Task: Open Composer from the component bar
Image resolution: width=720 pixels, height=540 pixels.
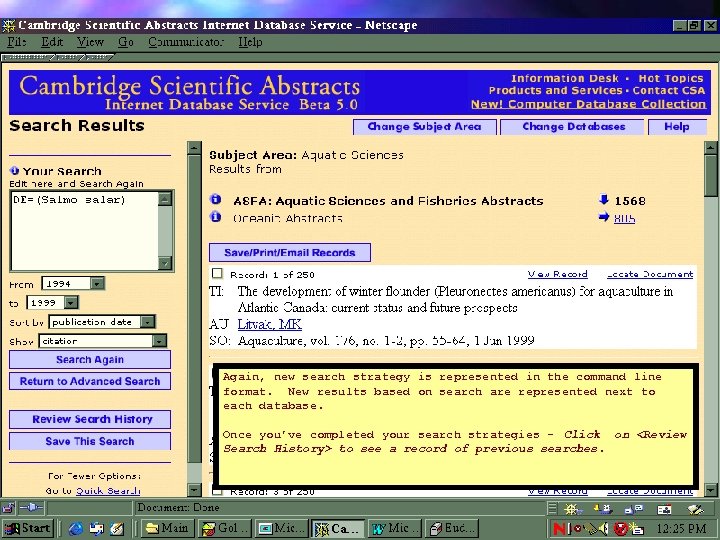Action: 695,509
